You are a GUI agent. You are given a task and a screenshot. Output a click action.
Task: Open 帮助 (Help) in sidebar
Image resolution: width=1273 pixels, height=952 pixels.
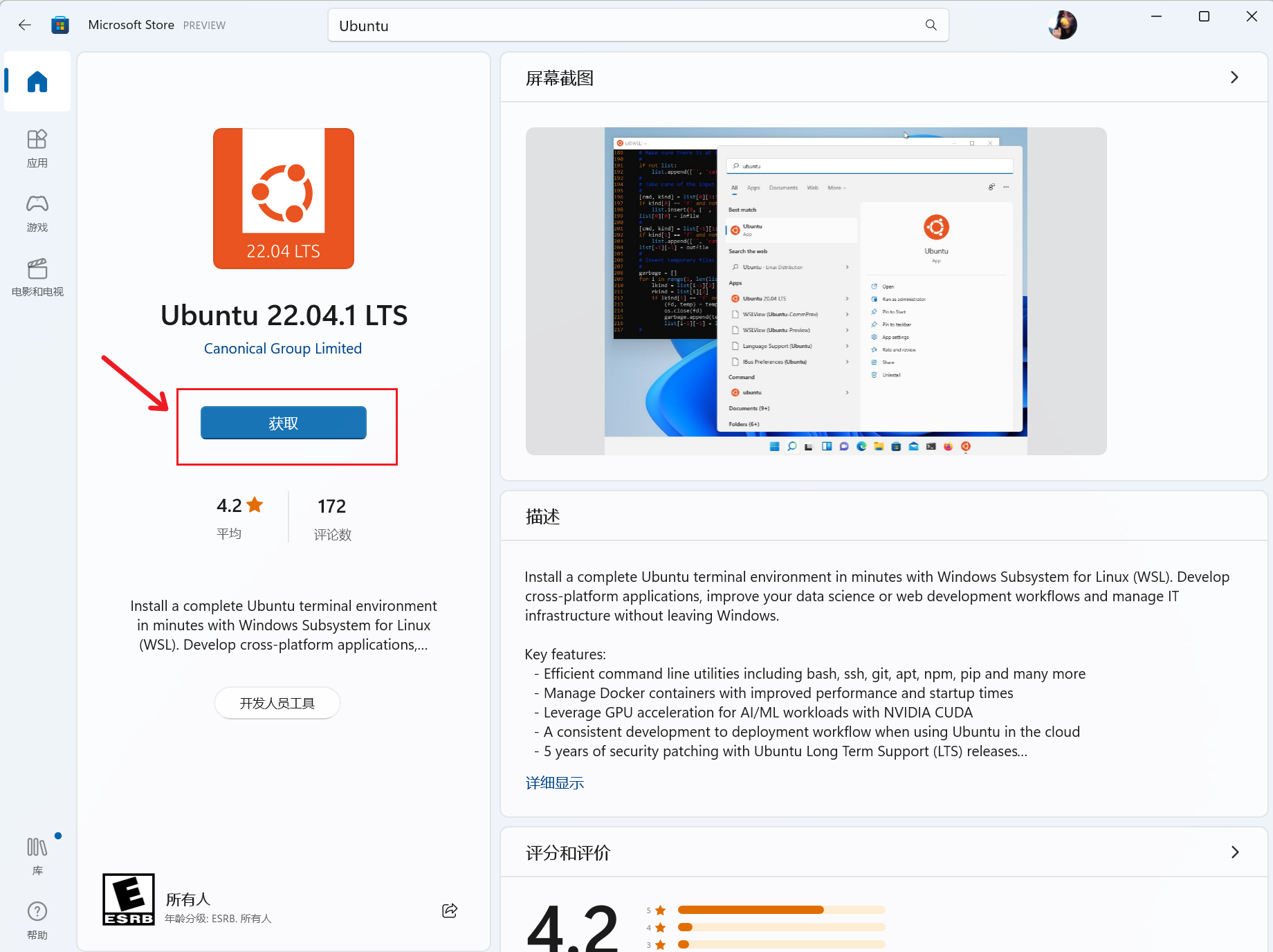coord(37,919)
